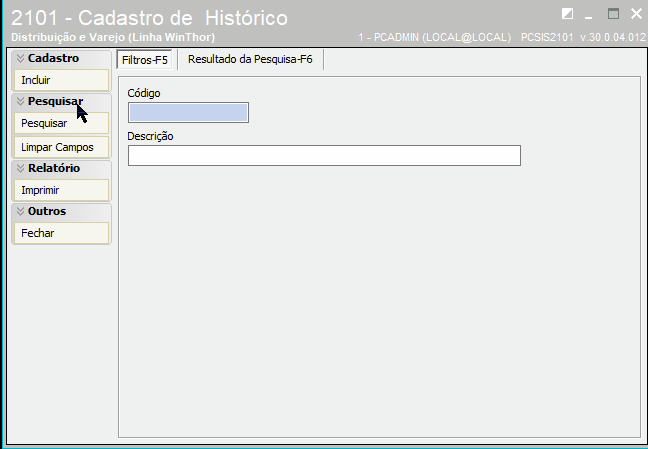The width and height of the screenshot is (648, 449).
Task: Click the Código field label
Action: pos(144,93)
